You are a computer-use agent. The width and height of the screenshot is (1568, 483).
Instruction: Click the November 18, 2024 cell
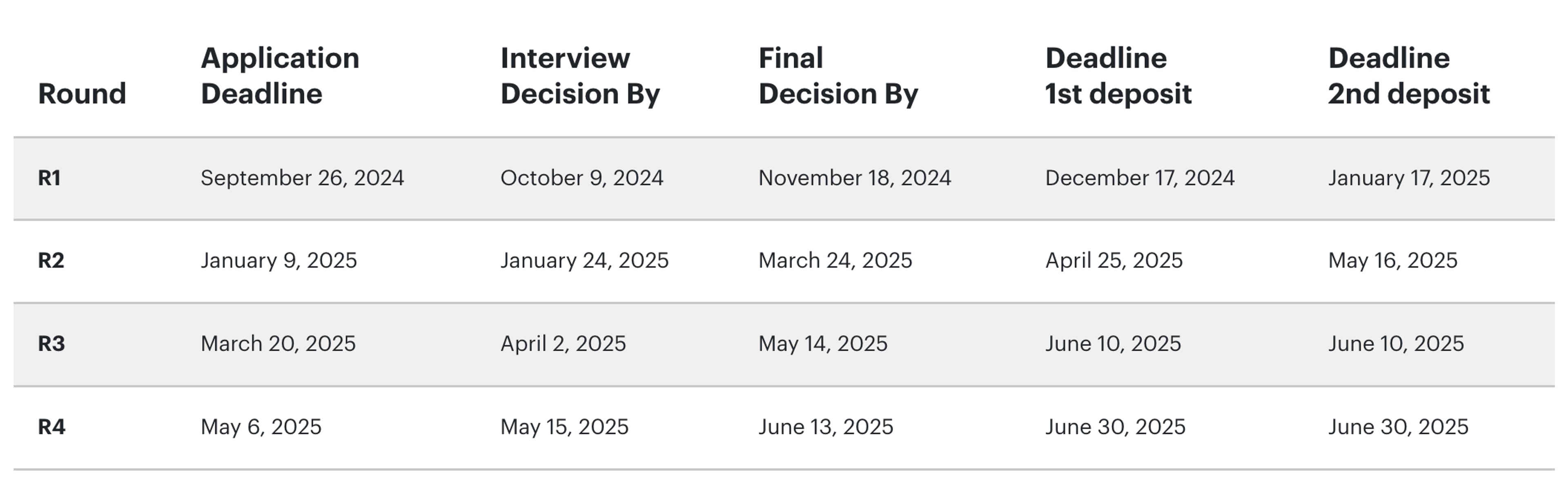(x=854, y=178)
